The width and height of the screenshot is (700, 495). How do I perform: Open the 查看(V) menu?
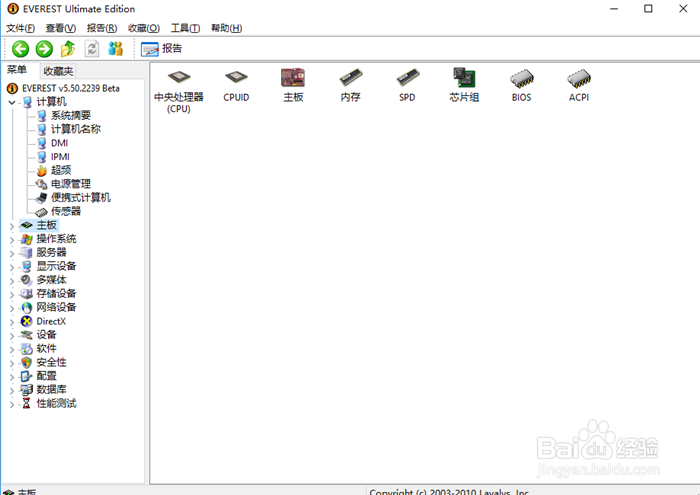coord(61,28)
